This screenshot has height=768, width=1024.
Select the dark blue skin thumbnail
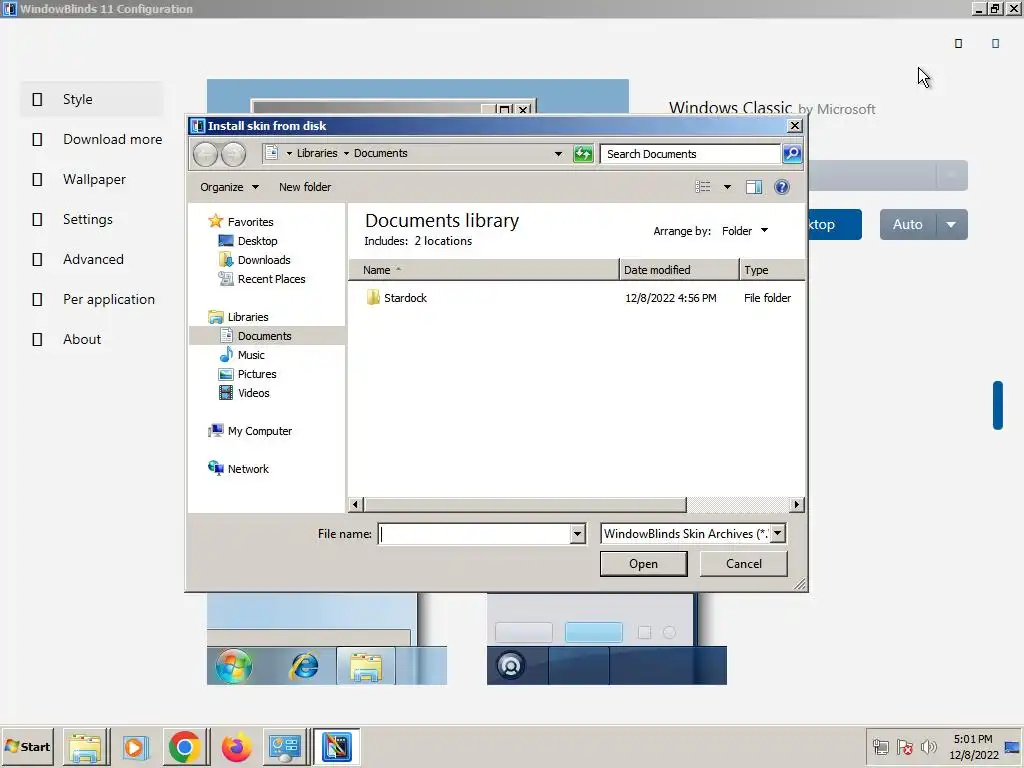point(607,639)
